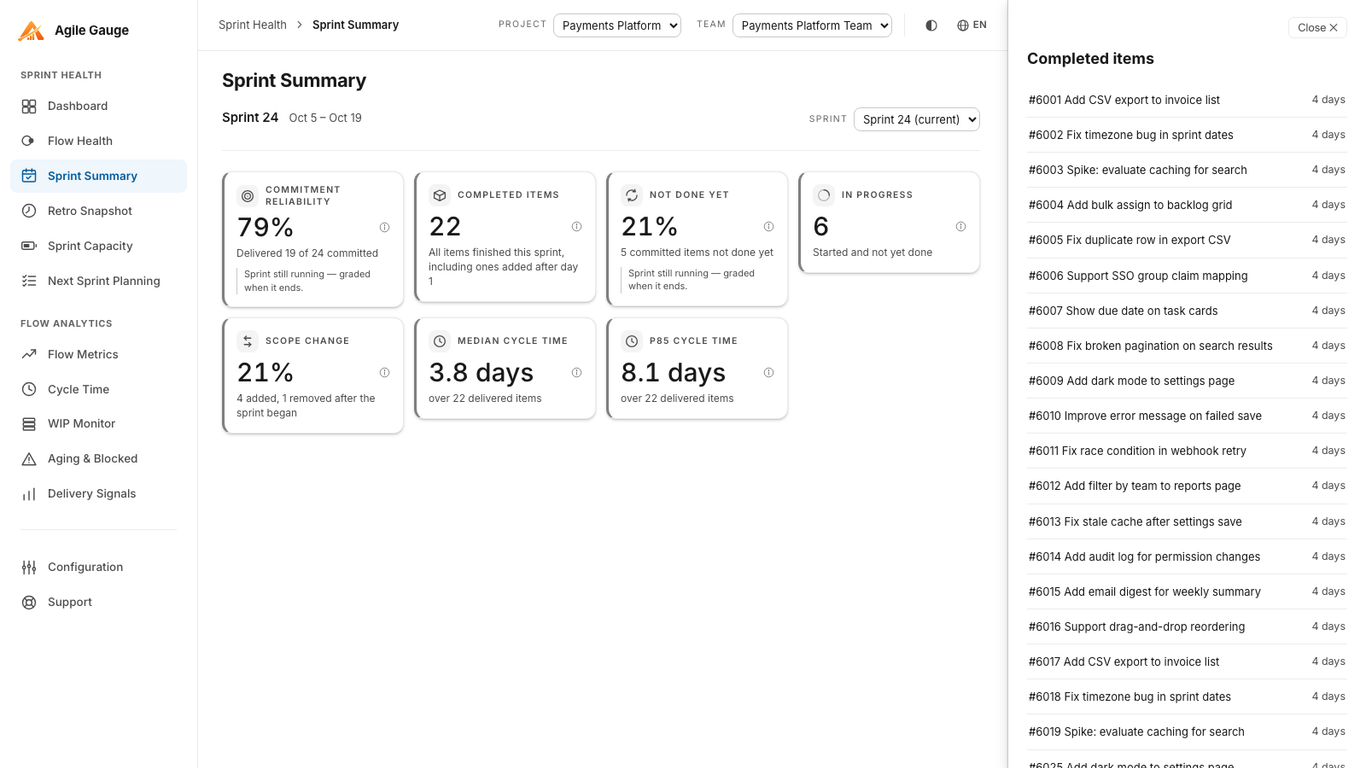Click the Support lifebuoy icon
The width and height of the screenshot is (1366, 768).
[x=29, y=602]
